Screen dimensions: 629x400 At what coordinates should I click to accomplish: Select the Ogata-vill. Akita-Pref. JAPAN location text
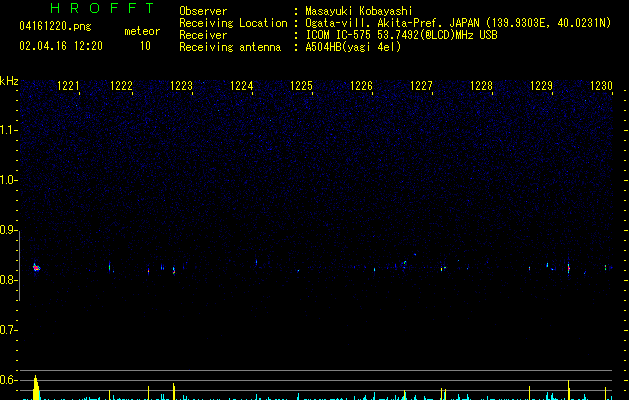click(x=458, y=23)
